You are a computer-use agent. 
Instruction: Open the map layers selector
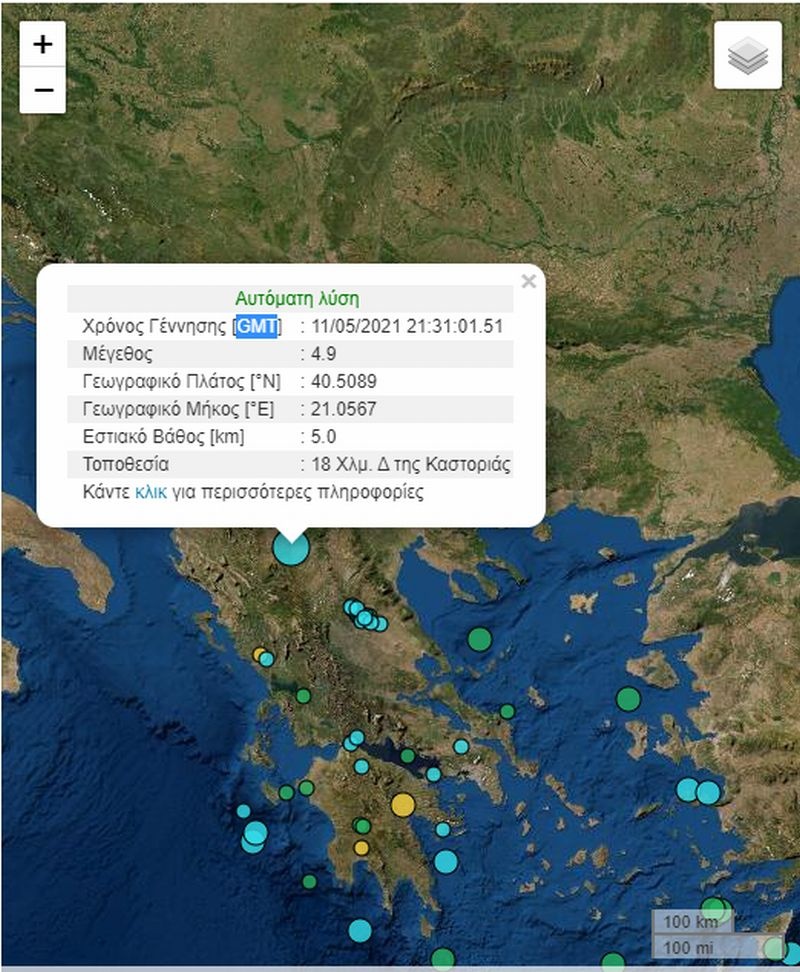coord(747,56)
